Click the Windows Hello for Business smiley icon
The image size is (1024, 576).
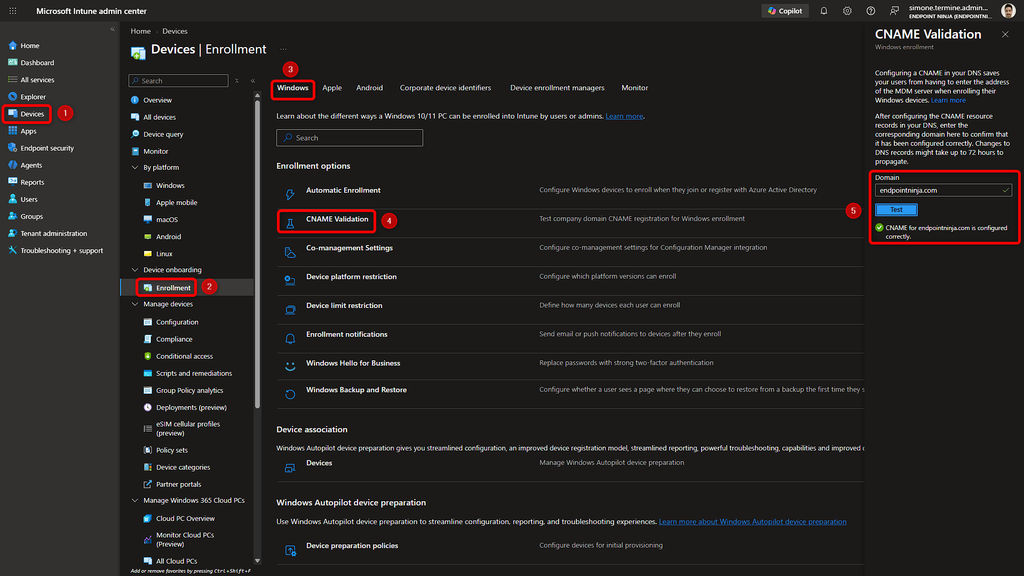click(x=290, y=367)
